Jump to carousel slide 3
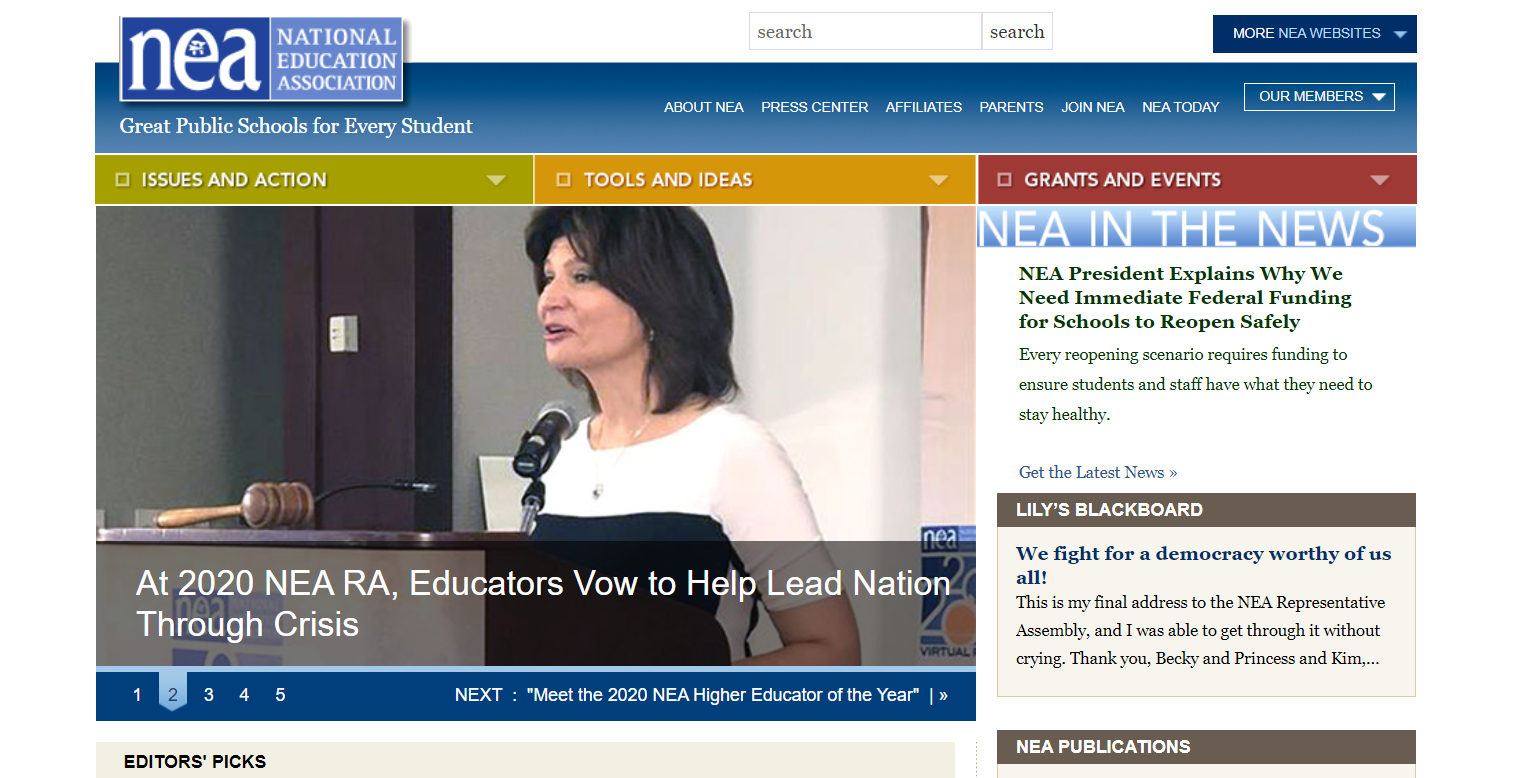The width and height of the screenshot is (1528, 778). pyautogui.click(x=208, y=695)
